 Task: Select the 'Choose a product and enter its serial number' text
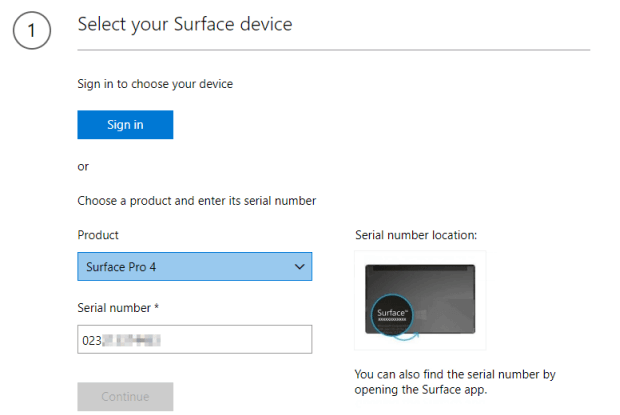(197, 201)
